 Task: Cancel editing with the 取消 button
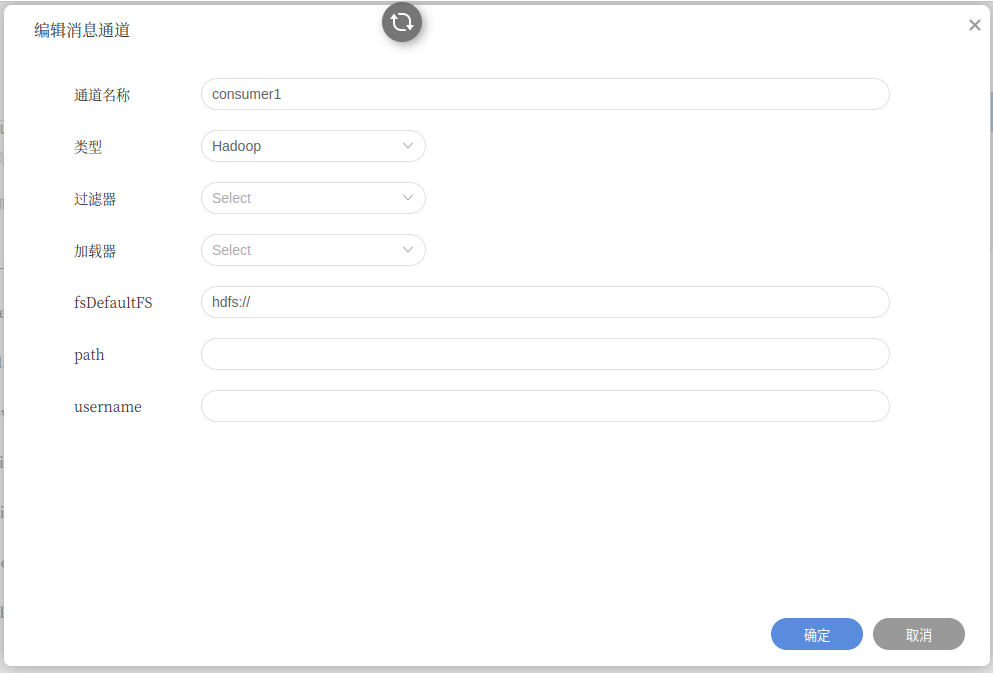pyautogui.click(x=918, y=634)
